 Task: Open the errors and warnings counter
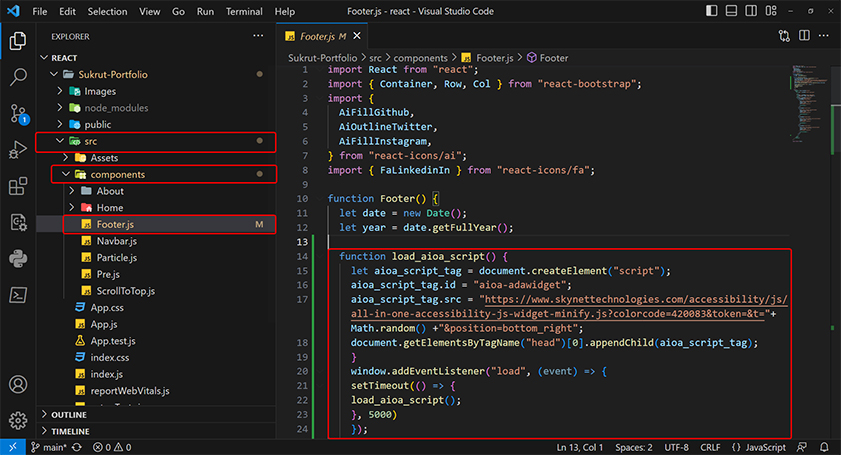[112, 447]
